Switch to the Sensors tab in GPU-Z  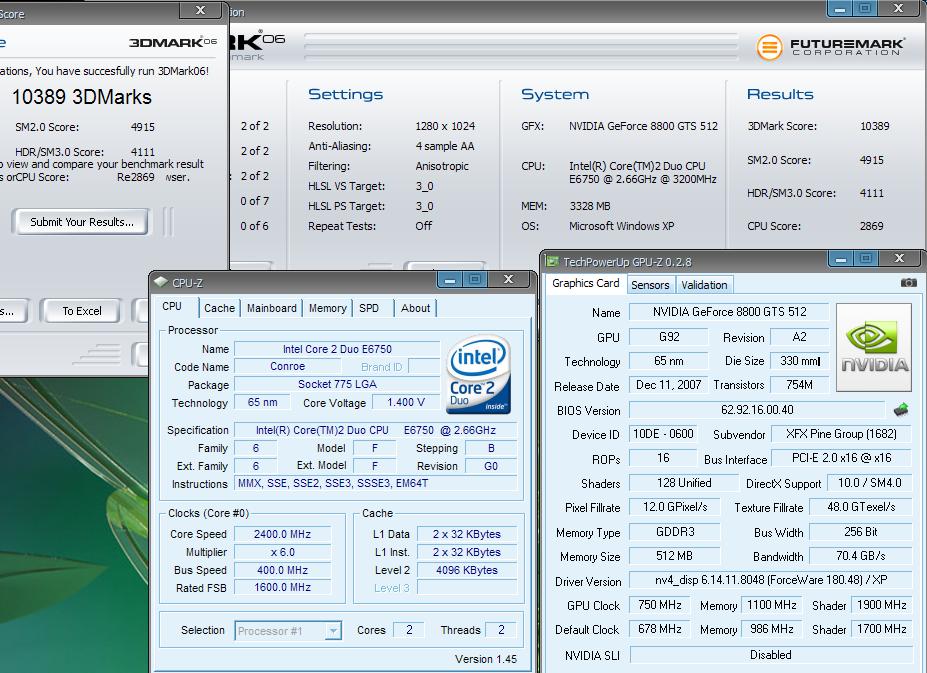pyautogui.click(x=650, y=285)
